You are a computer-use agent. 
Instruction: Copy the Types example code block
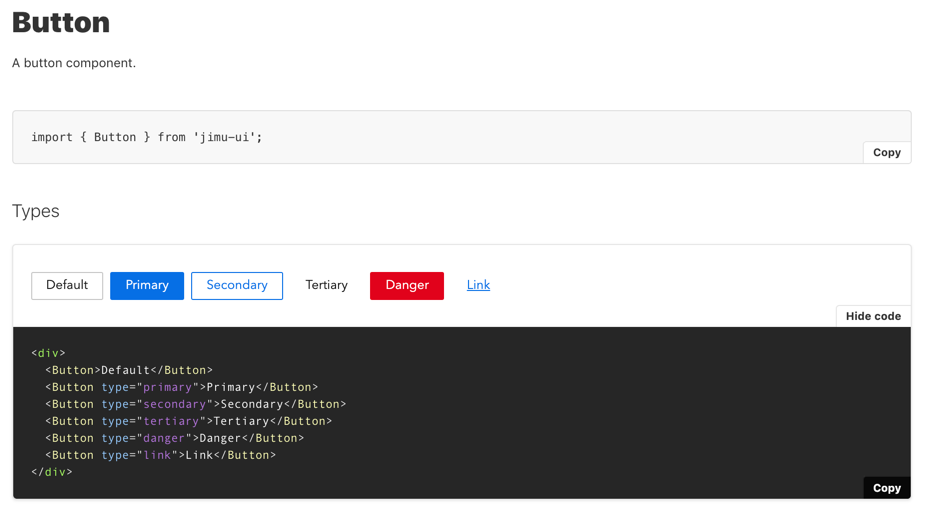click(886, 488)
